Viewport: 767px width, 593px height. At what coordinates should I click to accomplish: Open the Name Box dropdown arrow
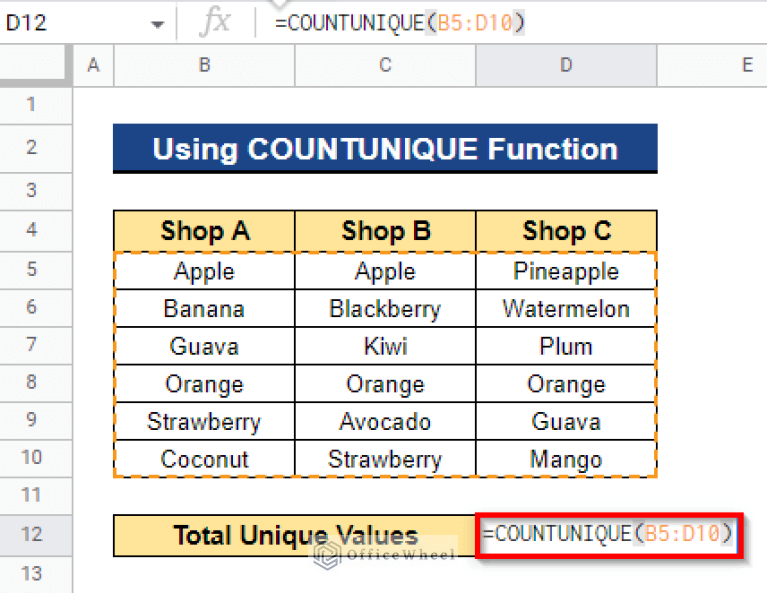pos(156,24)
